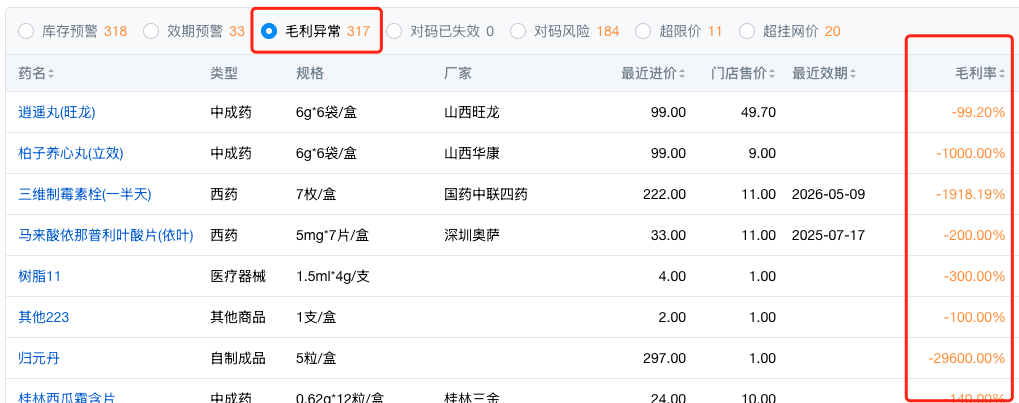This screenshot has width=1019, height=403.
Task: Select the 毛利异常 radio filter
Action: coord(268,31)
